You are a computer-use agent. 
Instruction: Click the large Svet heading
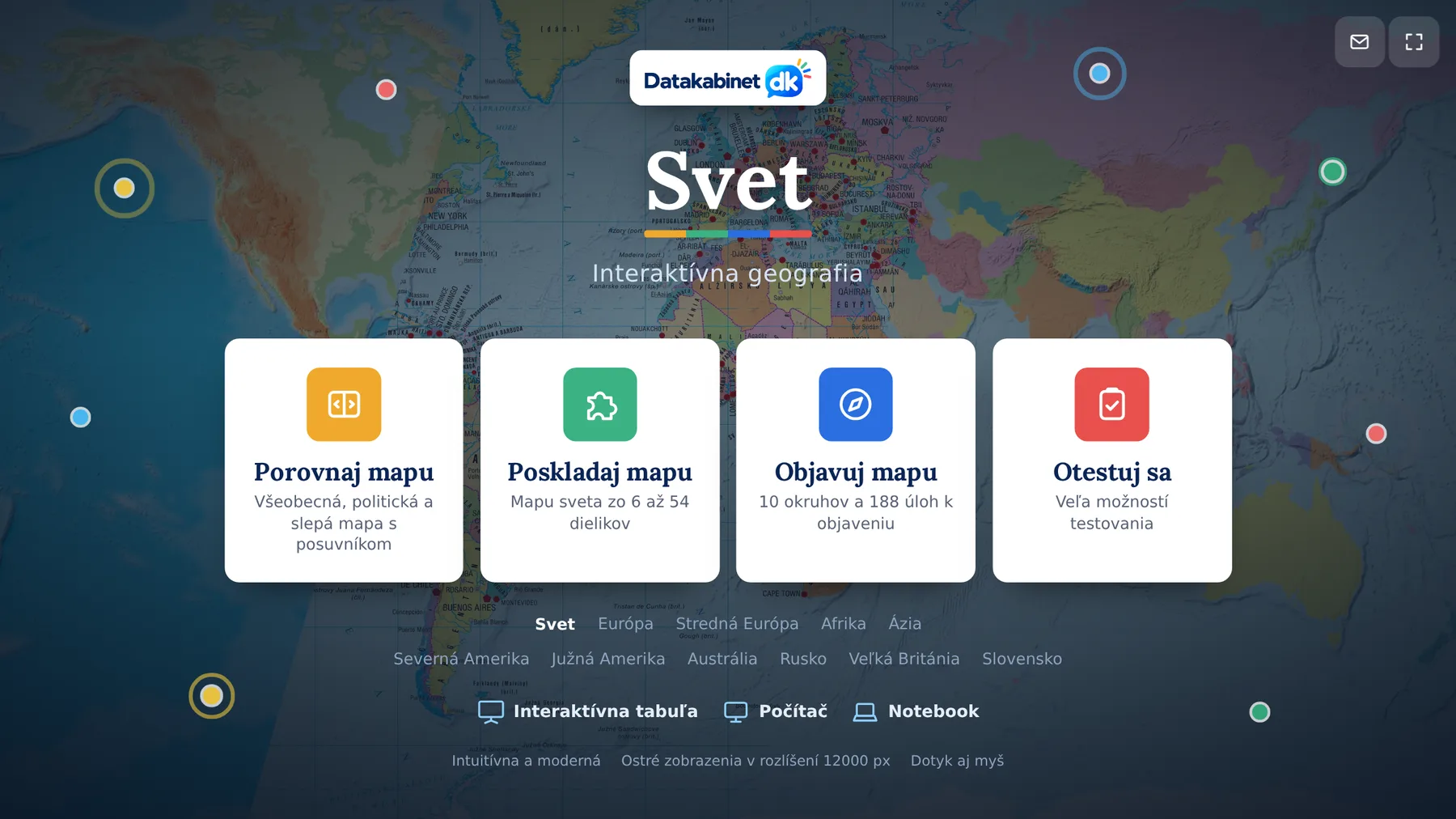729,181
